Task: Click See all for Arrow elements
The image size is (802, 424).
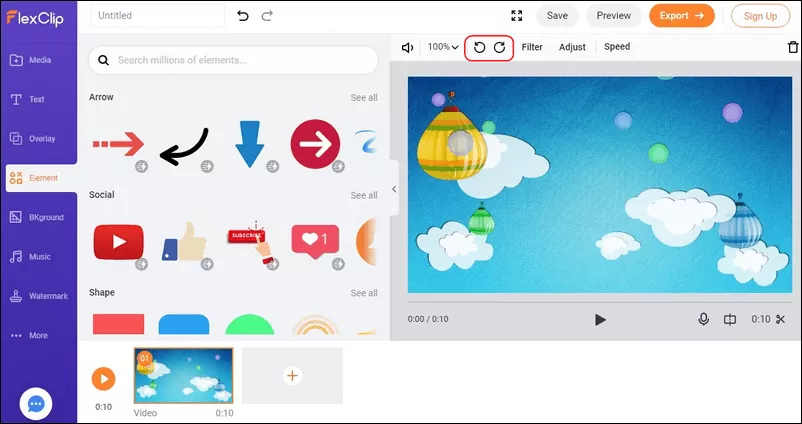Action: click(x=364, y=97)
